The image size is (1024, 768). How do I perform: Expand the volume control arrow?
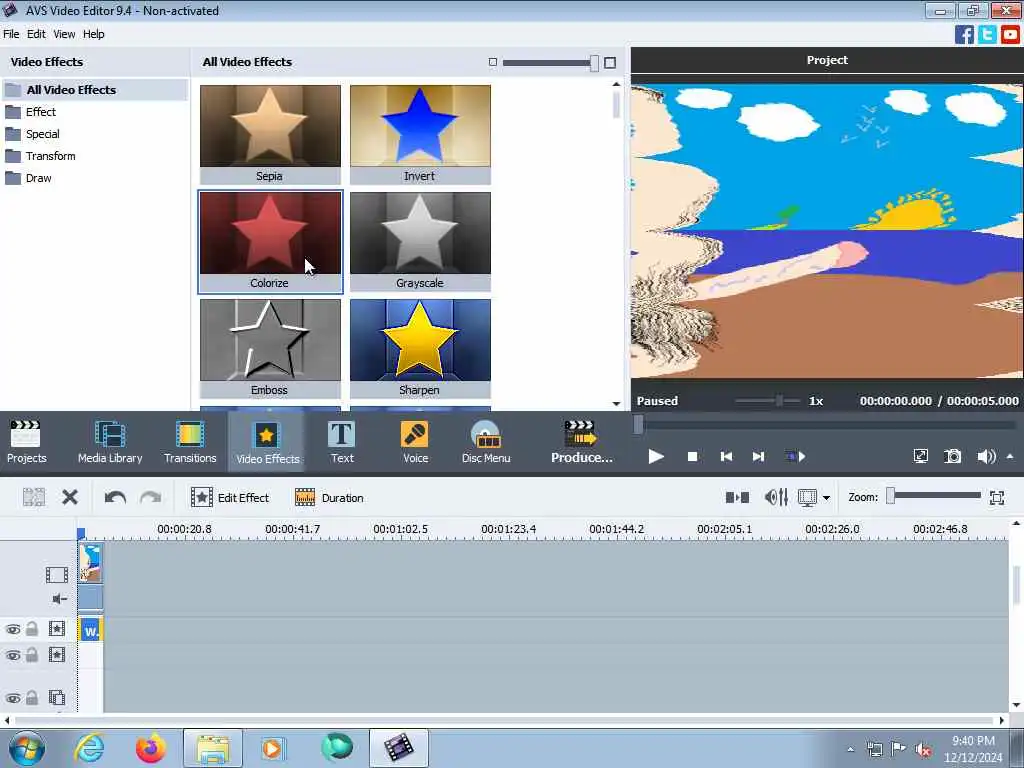click(x=1010, y=456)
